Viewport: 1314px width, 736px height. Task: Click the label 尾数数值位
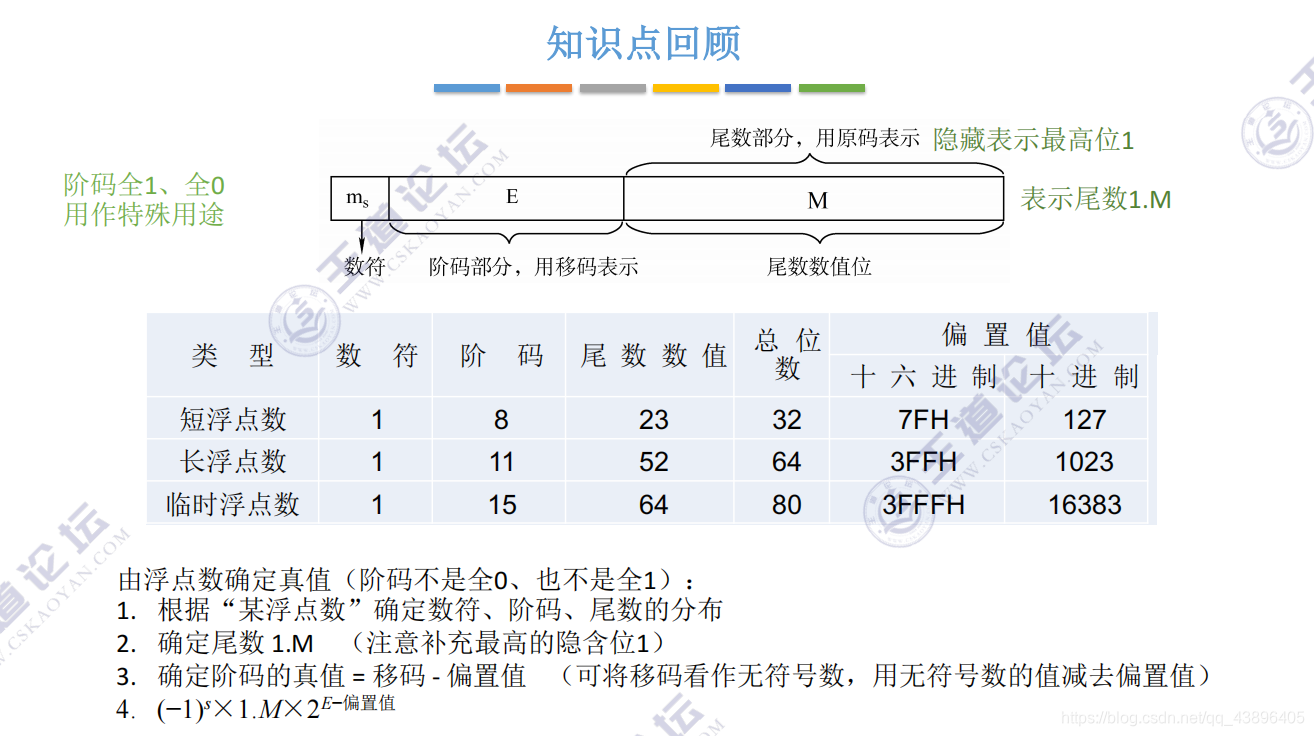tap(819, 266)
